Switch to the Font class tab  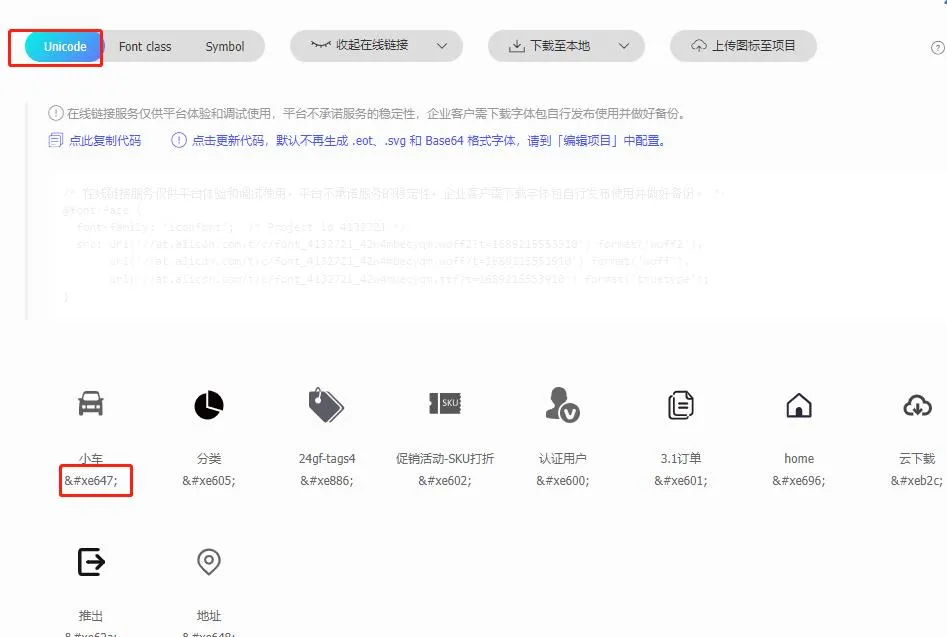point(145,47)
